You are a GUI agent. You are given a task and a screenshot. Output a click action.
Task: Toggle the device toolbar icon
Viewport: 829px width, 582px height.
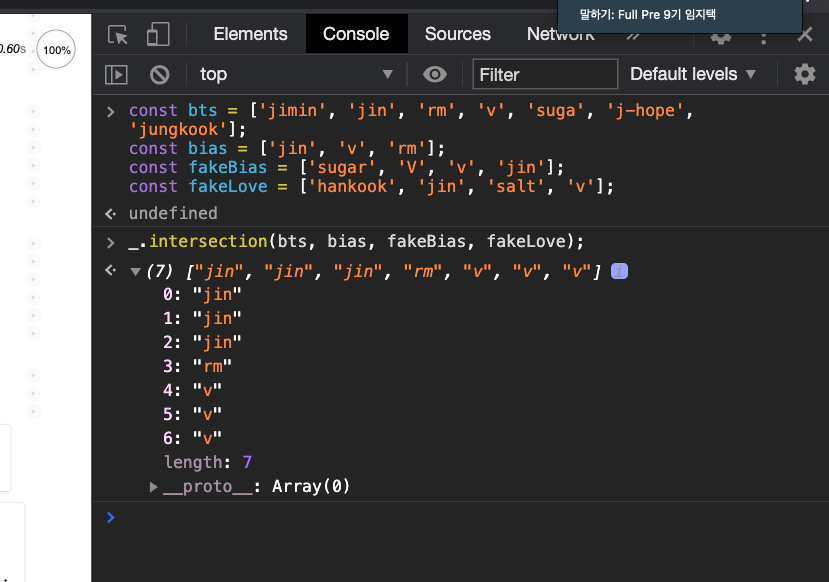pos(158,34)
